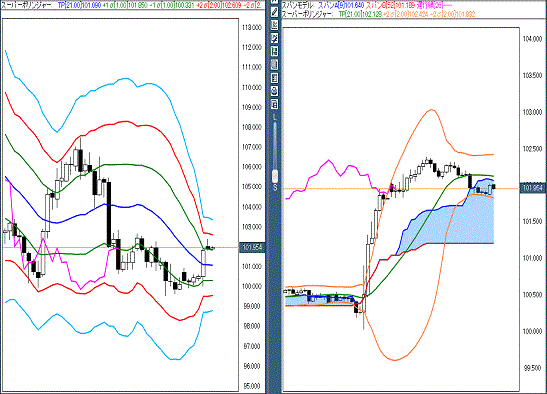This screenshot has height=394, width=547.
Task: Click the 105.000 axis label
Action: coord(252,187)
